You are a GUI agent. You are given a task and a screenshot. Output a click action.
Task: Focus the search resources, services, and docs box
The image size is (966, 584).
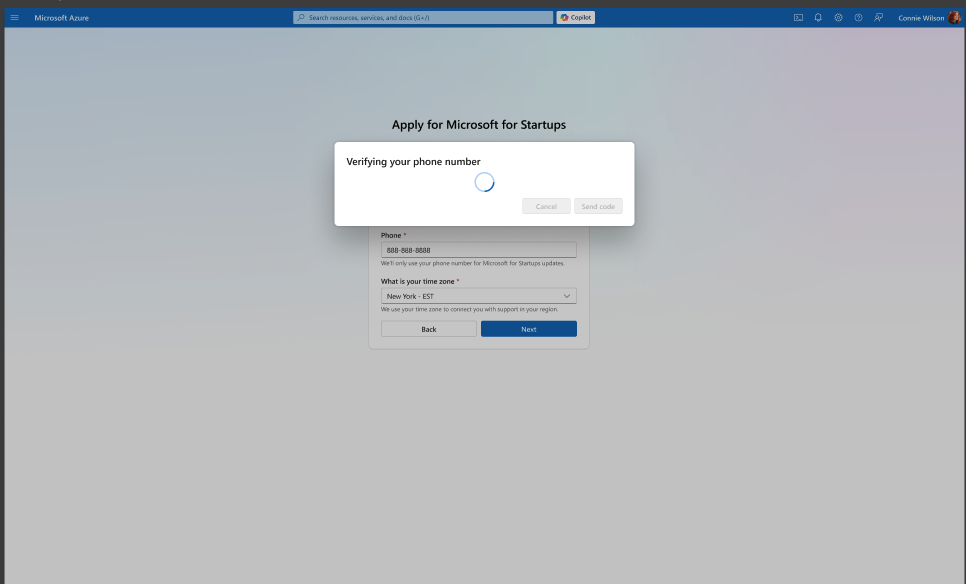(x=423, y=17)
